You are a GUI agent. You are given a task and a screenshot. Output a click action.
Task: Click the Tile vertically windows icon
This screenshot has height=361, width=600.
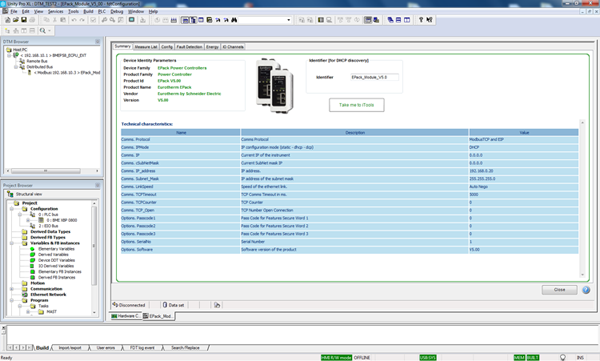[x=407, y=20]
